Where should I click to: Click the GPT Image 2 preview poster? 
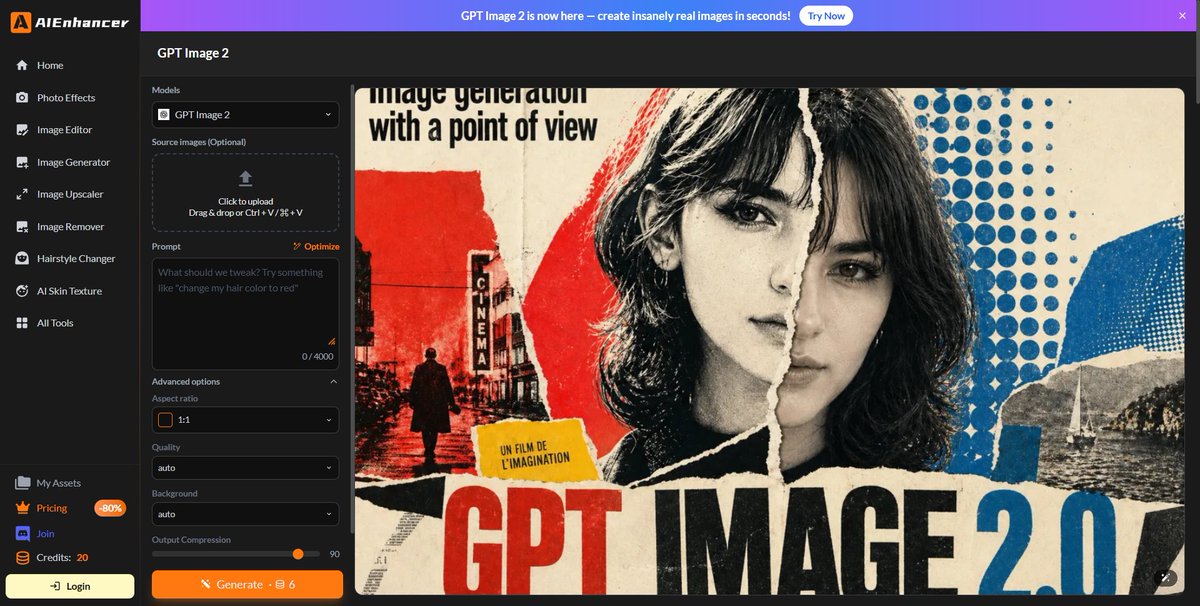click(x=769, y=342)
